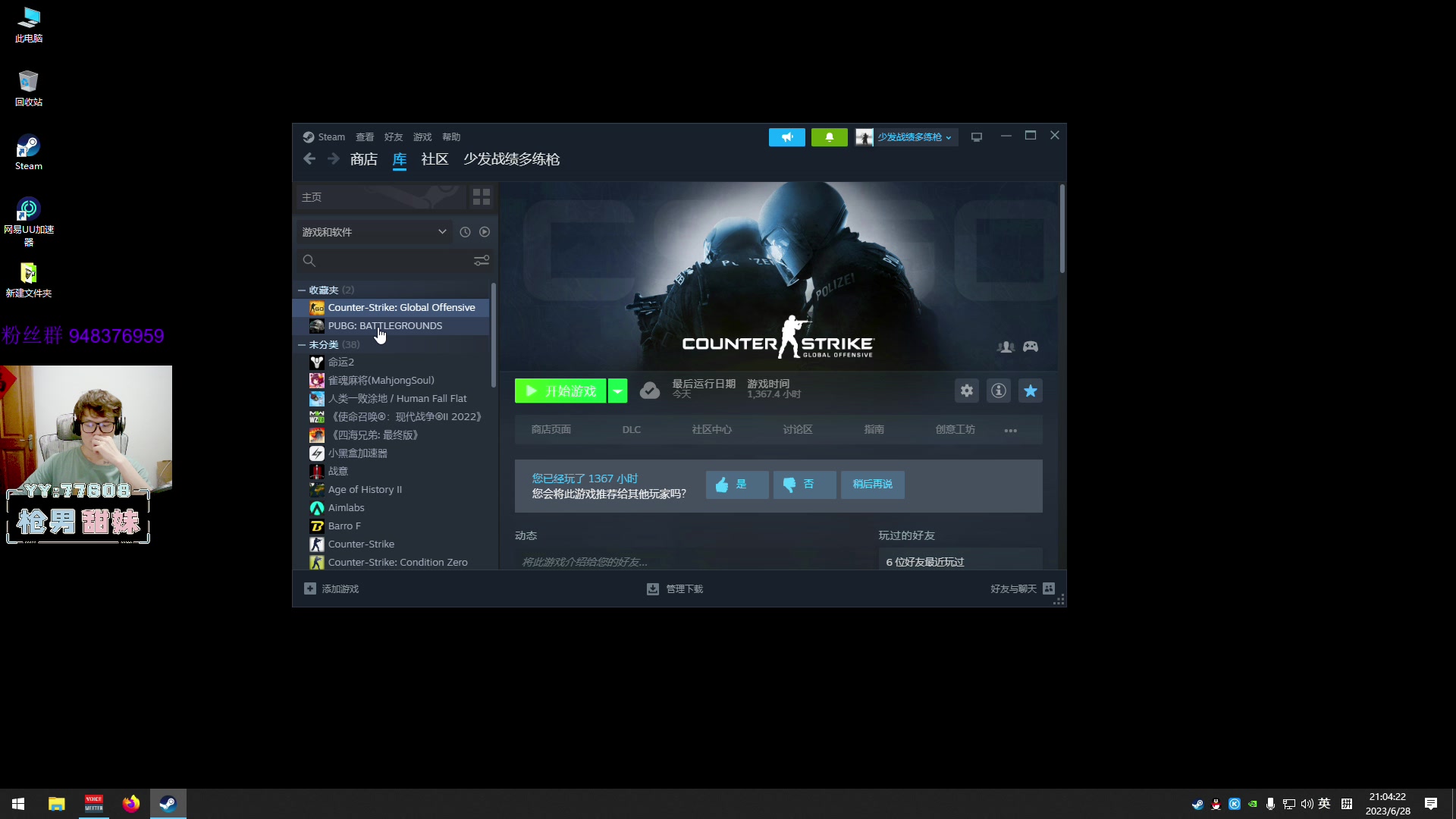Open the 商店页面 link
Screen dimensions: 1456x819
point(551,430)
